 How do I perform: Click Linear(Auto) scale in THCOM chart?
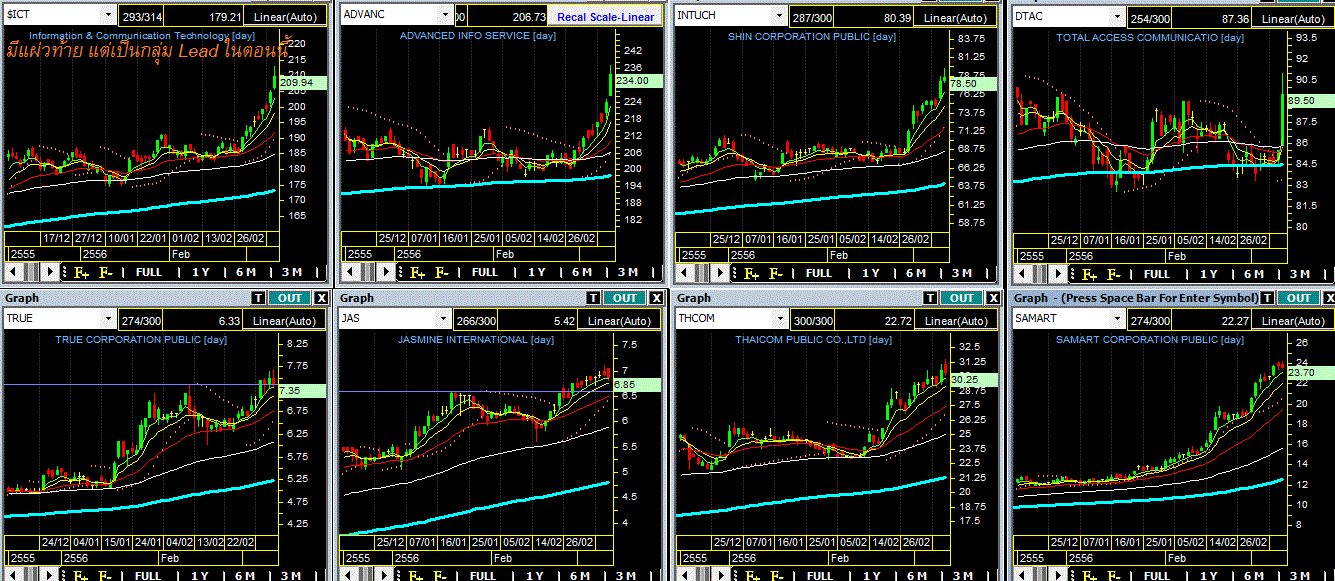click(x=955, y=320)
